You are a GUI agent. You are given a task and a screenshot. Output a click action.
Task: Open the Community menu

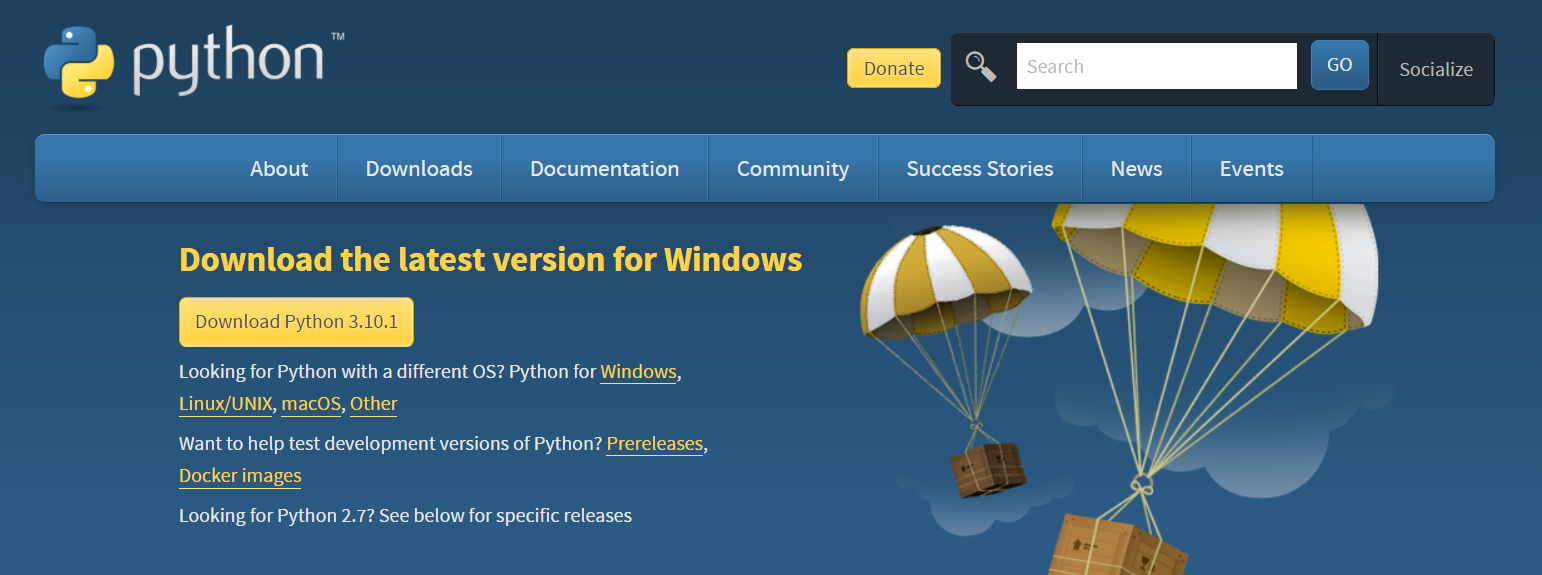[793, 169]
